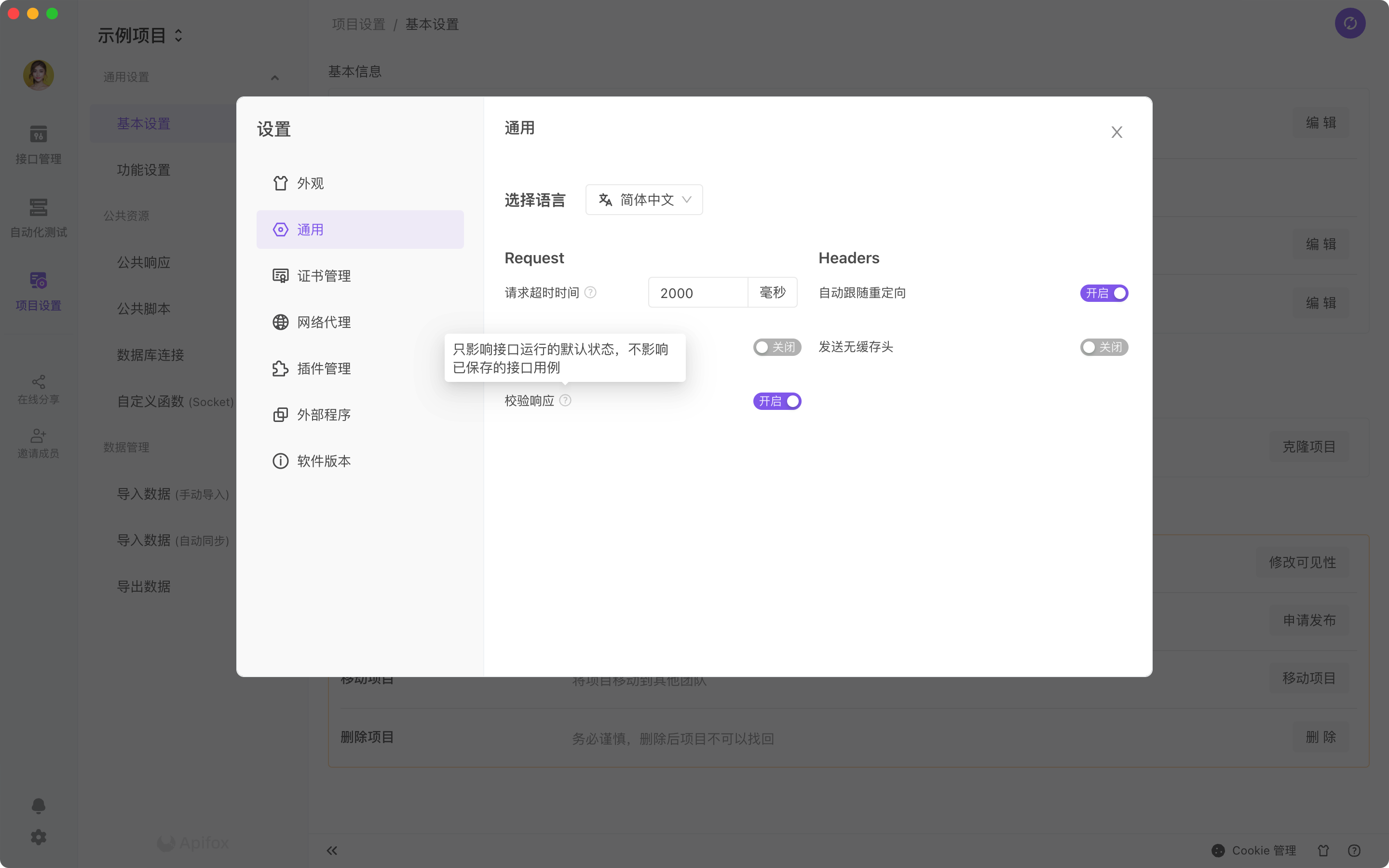
Task: Close the 设置 dialog with X
Action: tap(1117, 133)
